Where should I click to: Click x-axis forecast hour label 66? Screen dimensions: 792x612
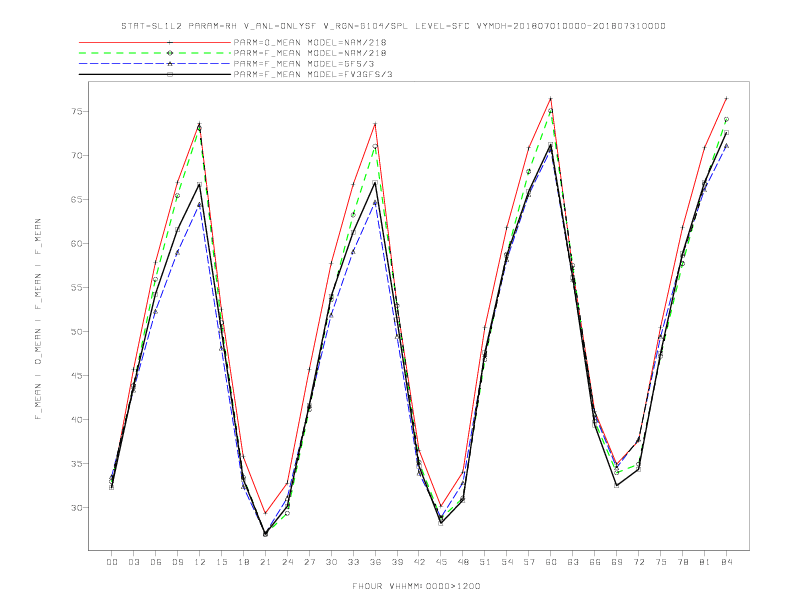(x=595, y=562)
